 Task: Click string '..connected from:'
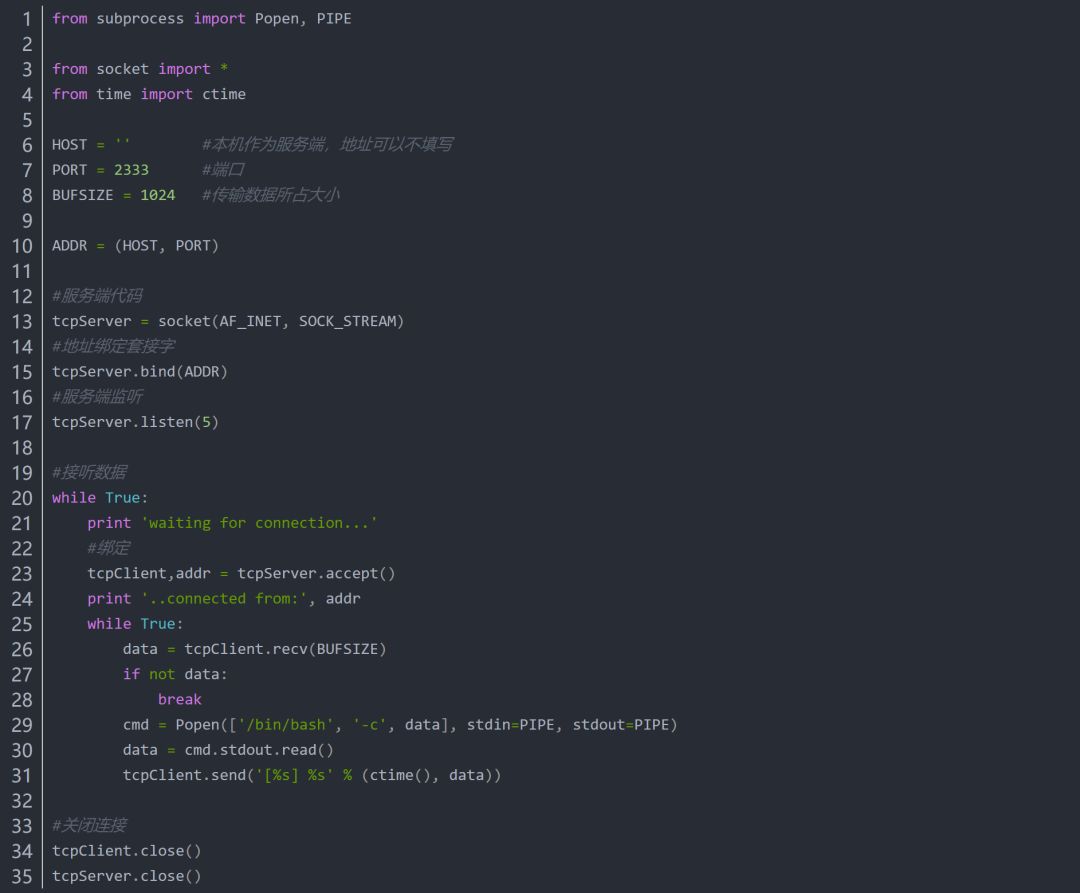coord(224,599)
